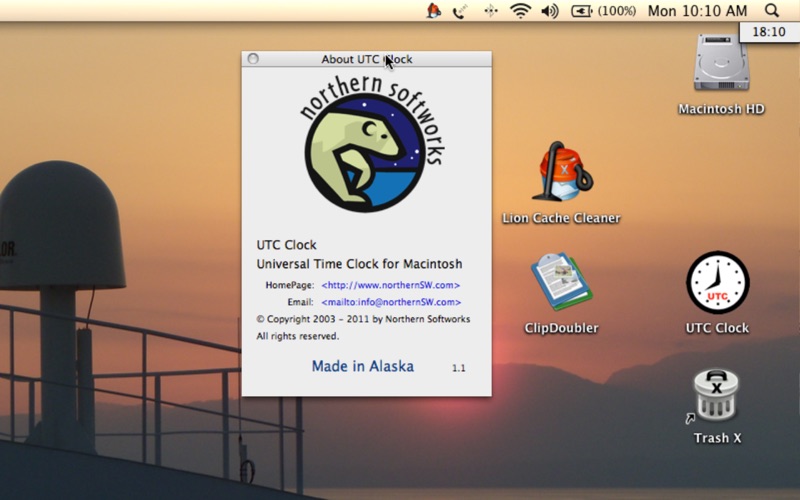Viewport: 800px width, 500px height.
Task: Click the 18:10 UTC time display
Action: tap(769, 32)
